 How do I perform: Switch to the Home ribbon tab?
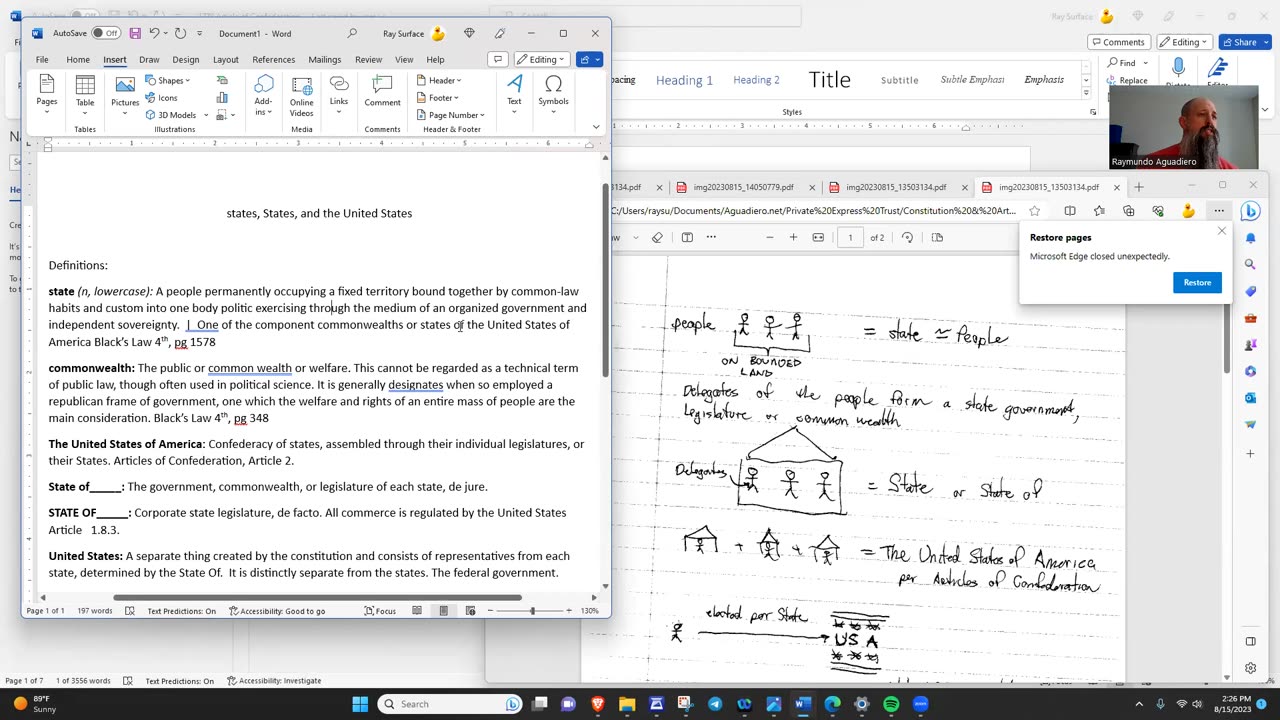[78, 60]
